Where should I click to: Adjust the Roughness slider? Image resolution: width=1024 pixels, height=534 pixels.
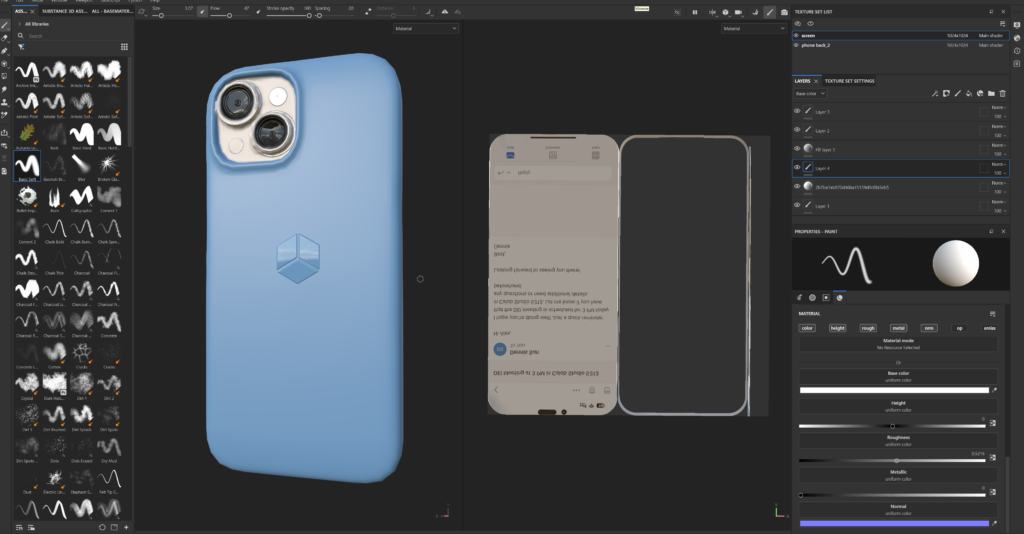pyautogui.click(x=892, y=460)
